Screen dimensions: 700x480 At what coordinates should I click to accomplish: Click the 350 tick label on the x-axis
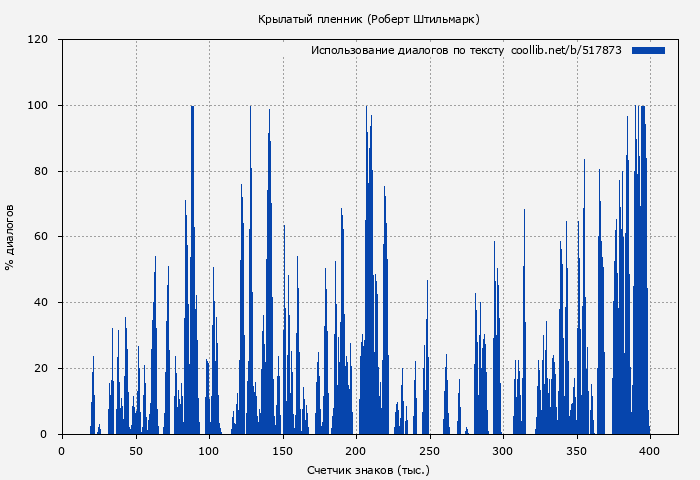[x=576, y=451]
